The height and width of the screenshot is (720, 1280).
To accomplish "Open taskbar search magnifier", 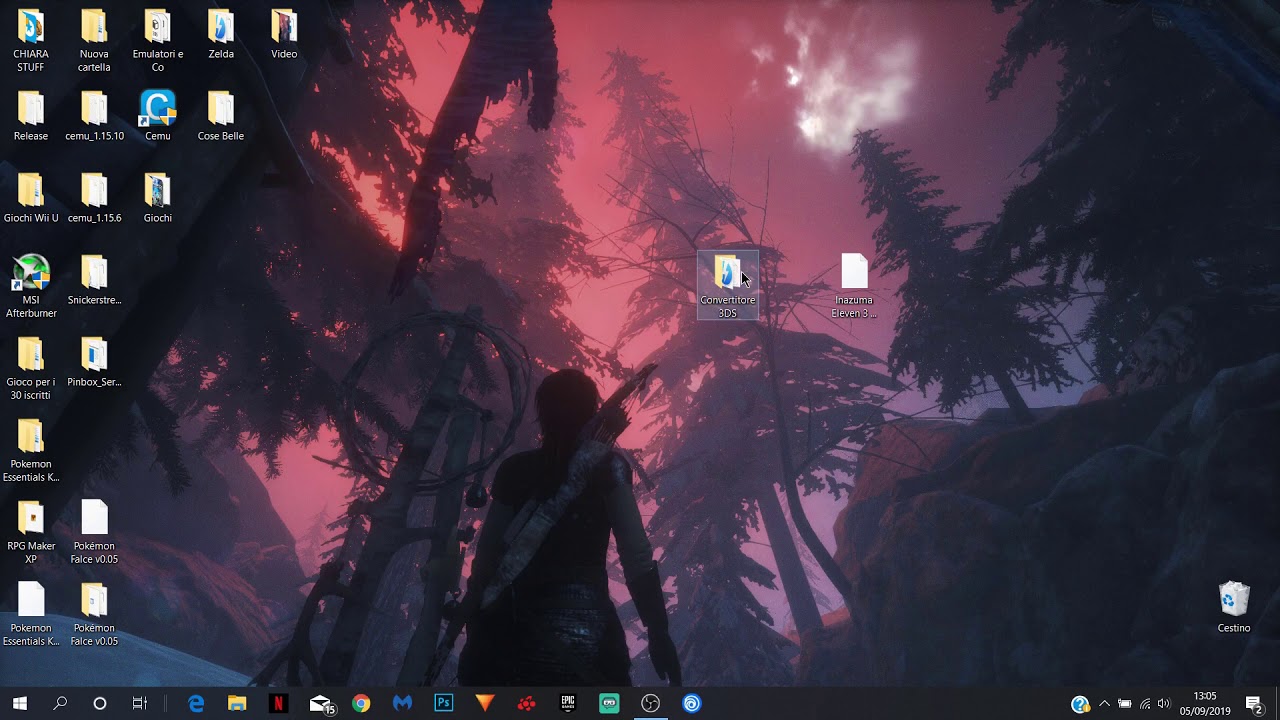I will [x=60, y=703].
